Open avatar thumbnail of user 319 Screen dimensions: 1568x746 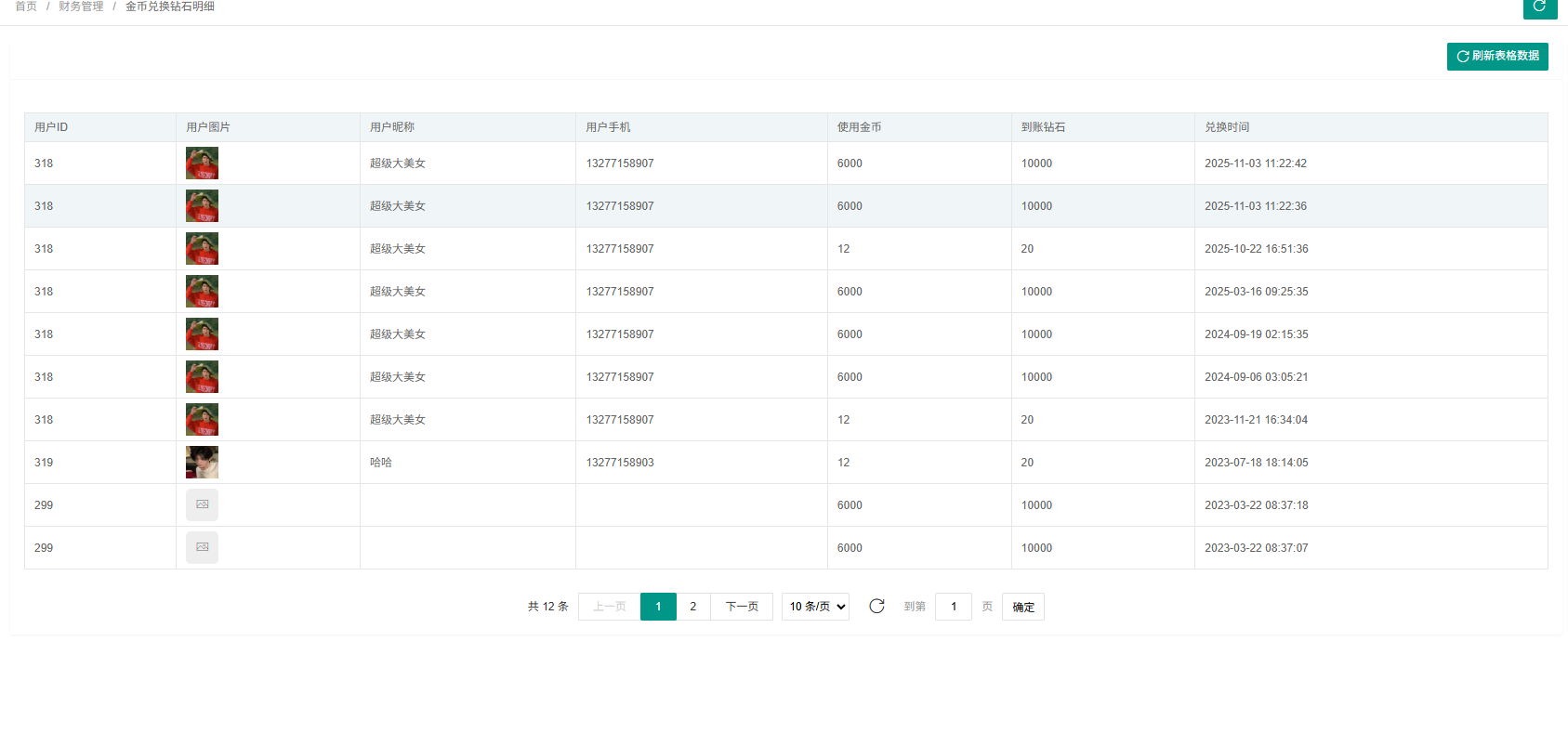click(x=202, y=462)
